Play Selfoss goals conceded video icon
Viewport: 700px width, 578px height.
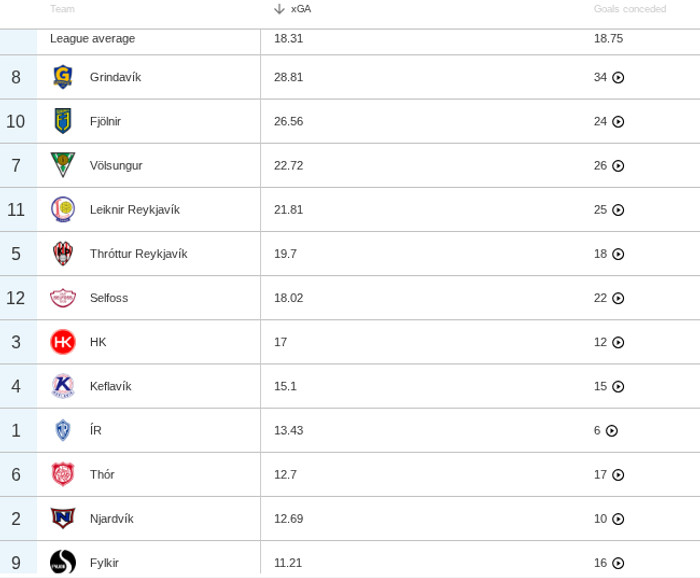[x=618, y=298]
